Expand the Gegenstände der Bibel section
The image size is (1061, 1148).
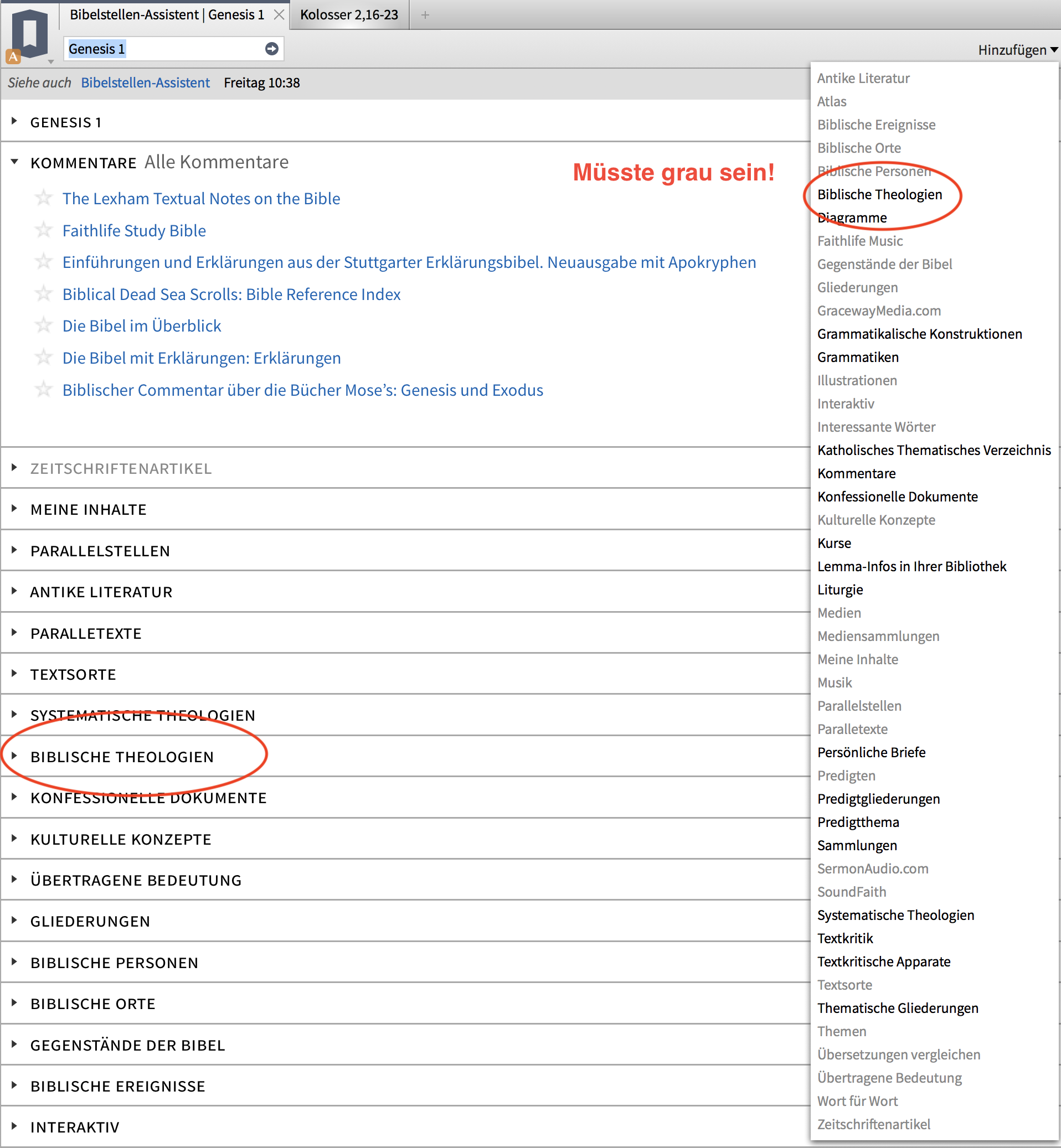point(14,1044)
